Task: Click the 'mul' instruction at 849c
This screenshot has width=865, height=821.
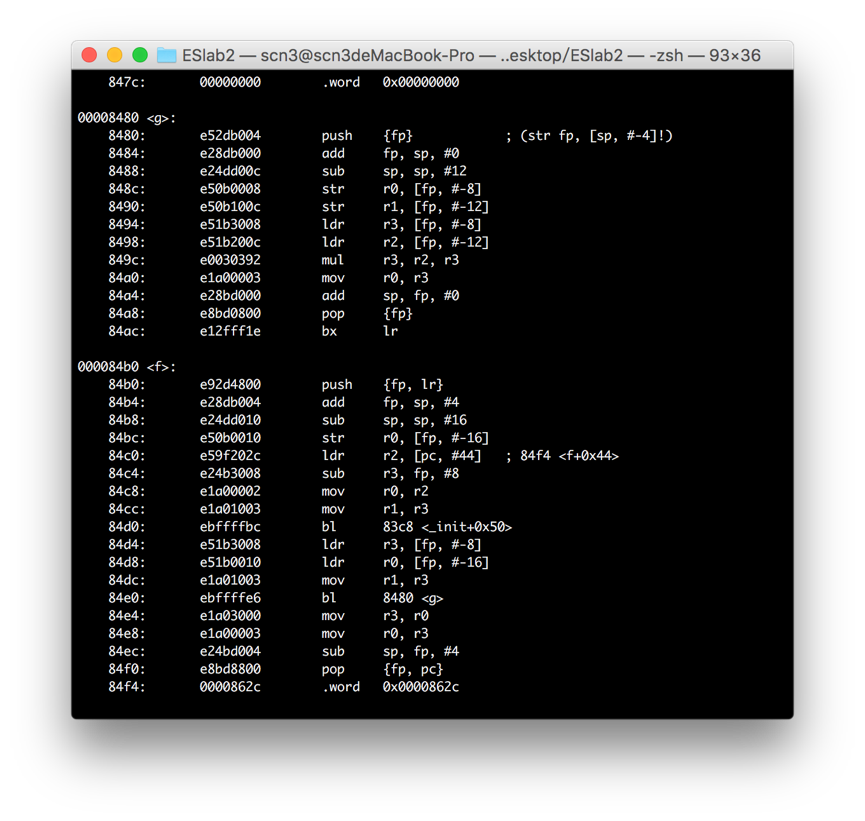Action: (333, 260)
